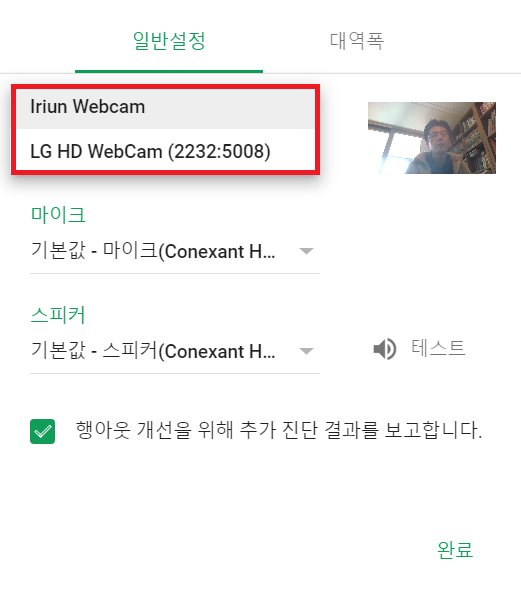
Task: Choose LG HD WebCam (2232:5008) option
Action: point(150,152)
